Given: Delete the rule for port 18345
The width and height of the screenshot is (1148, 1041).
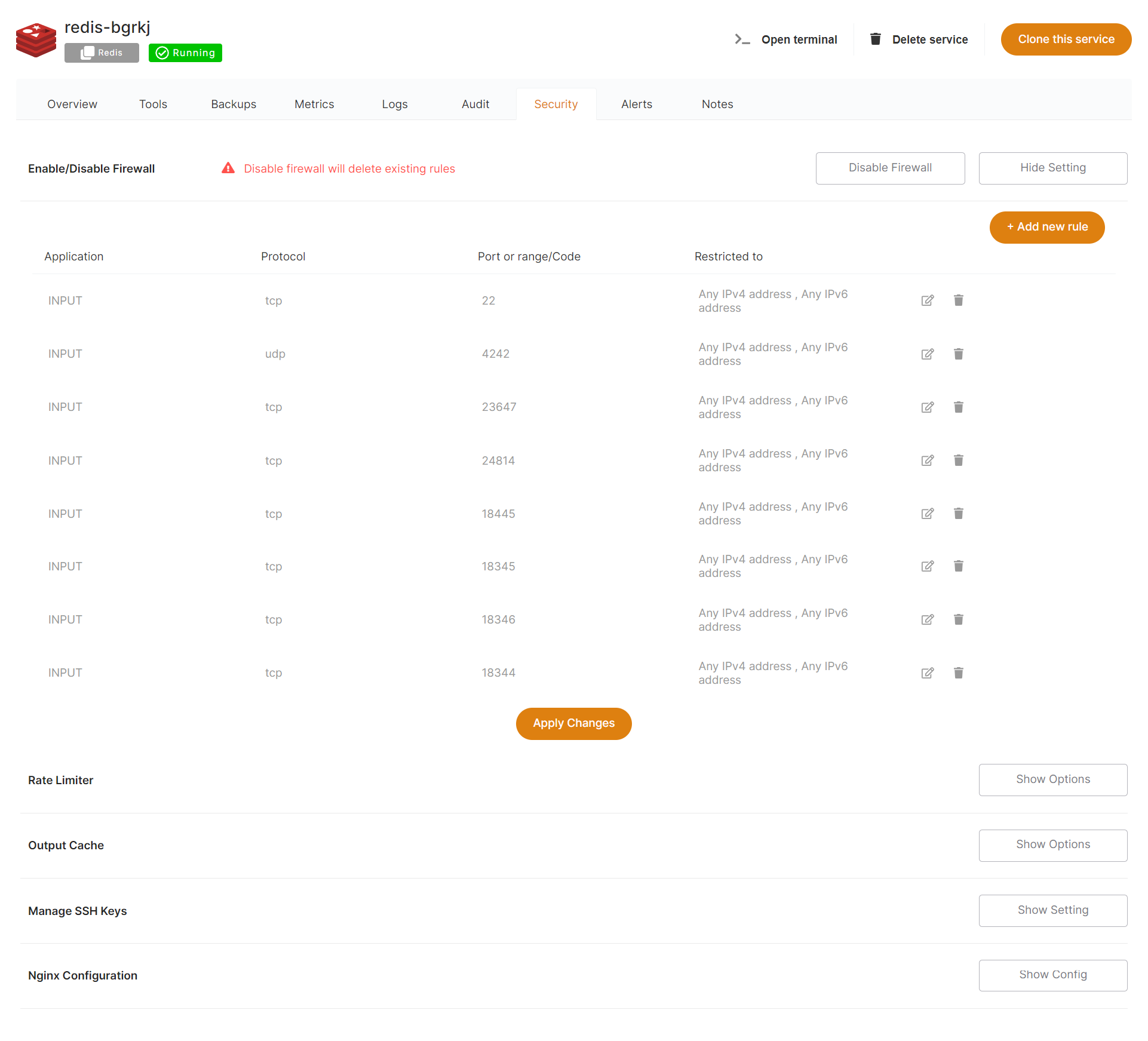Looking at the screenshot, I should [959, 566].
